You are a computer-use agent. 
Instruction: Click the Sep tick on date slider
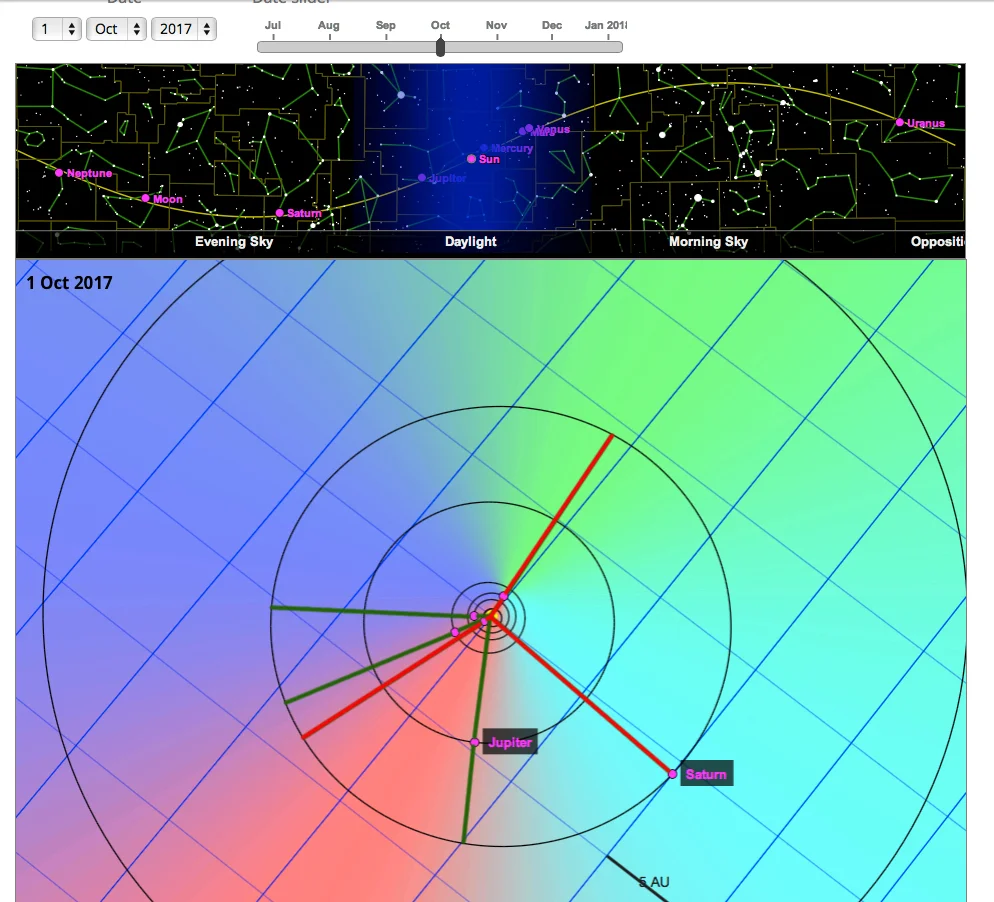(386, 37)
